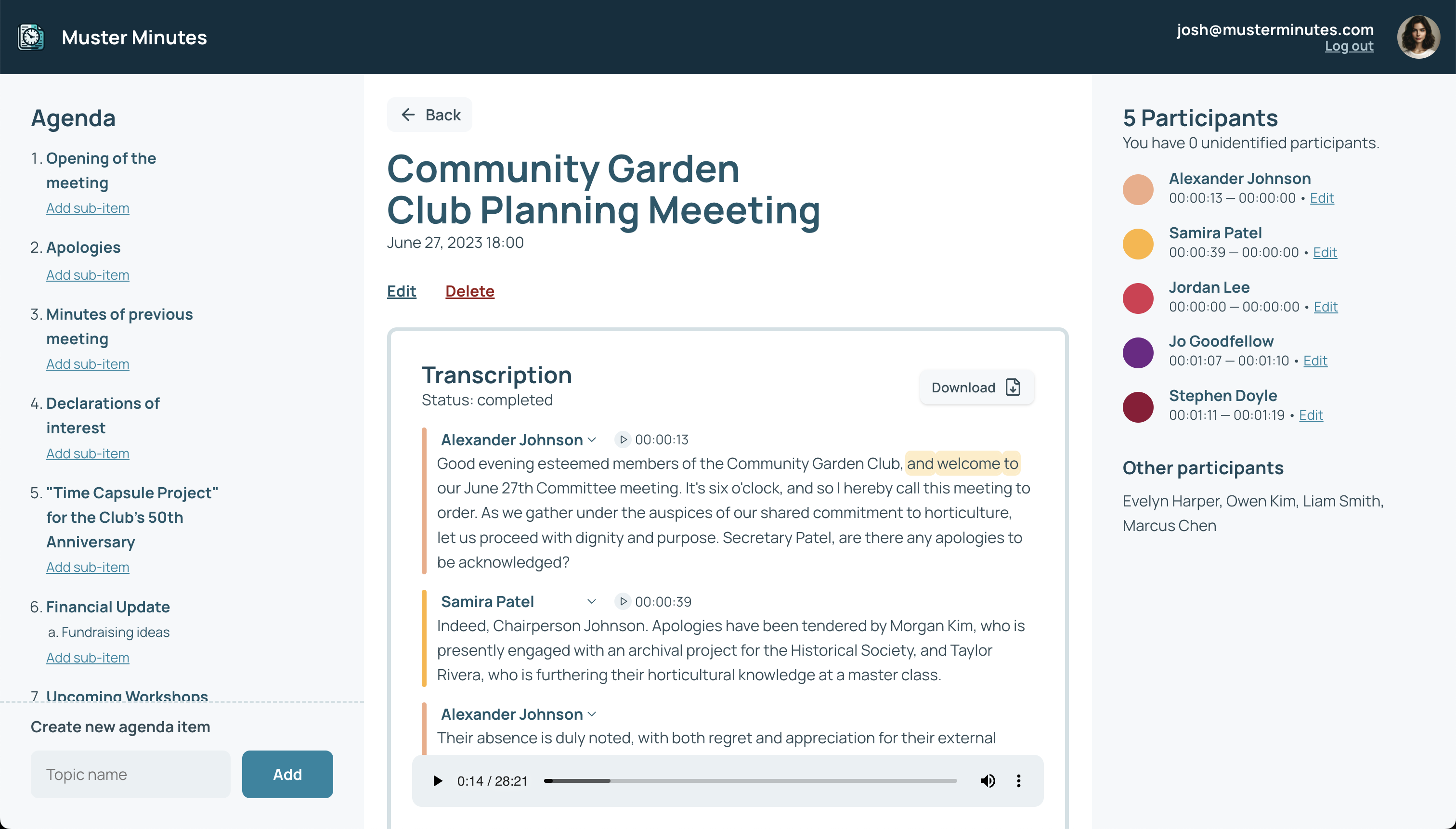Click the back arrow icon
The width and height of the screenshot is (1456, 829).
click(408, 115)
